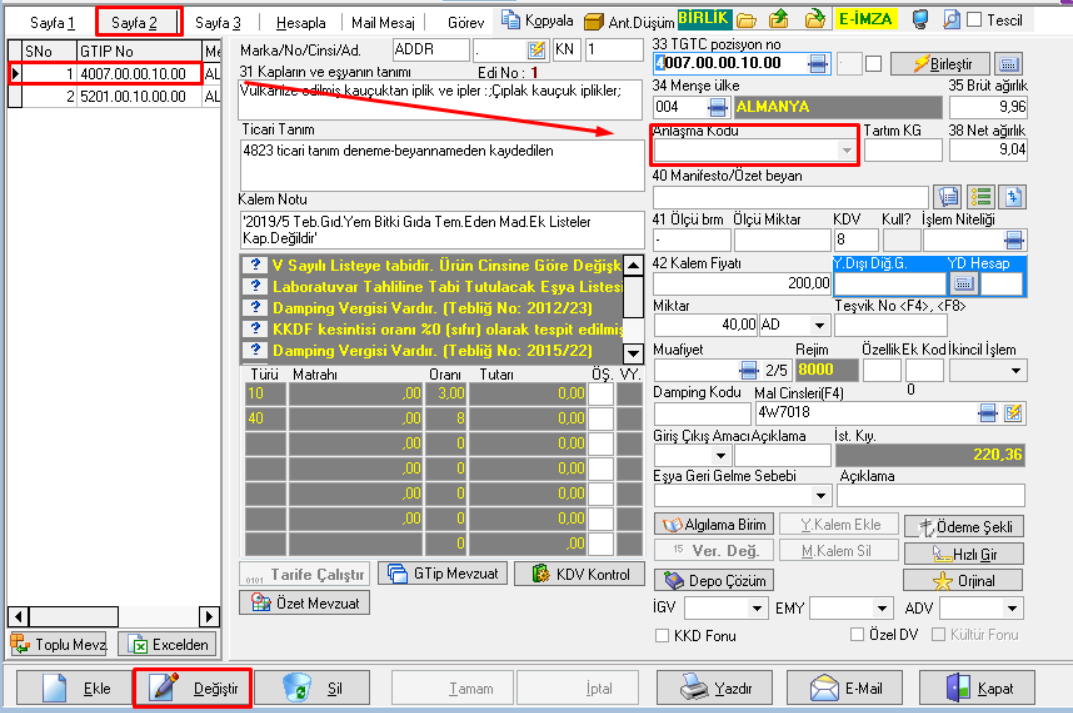
Task: Enable the Özel DV checkbox
Action: (857, 634)
